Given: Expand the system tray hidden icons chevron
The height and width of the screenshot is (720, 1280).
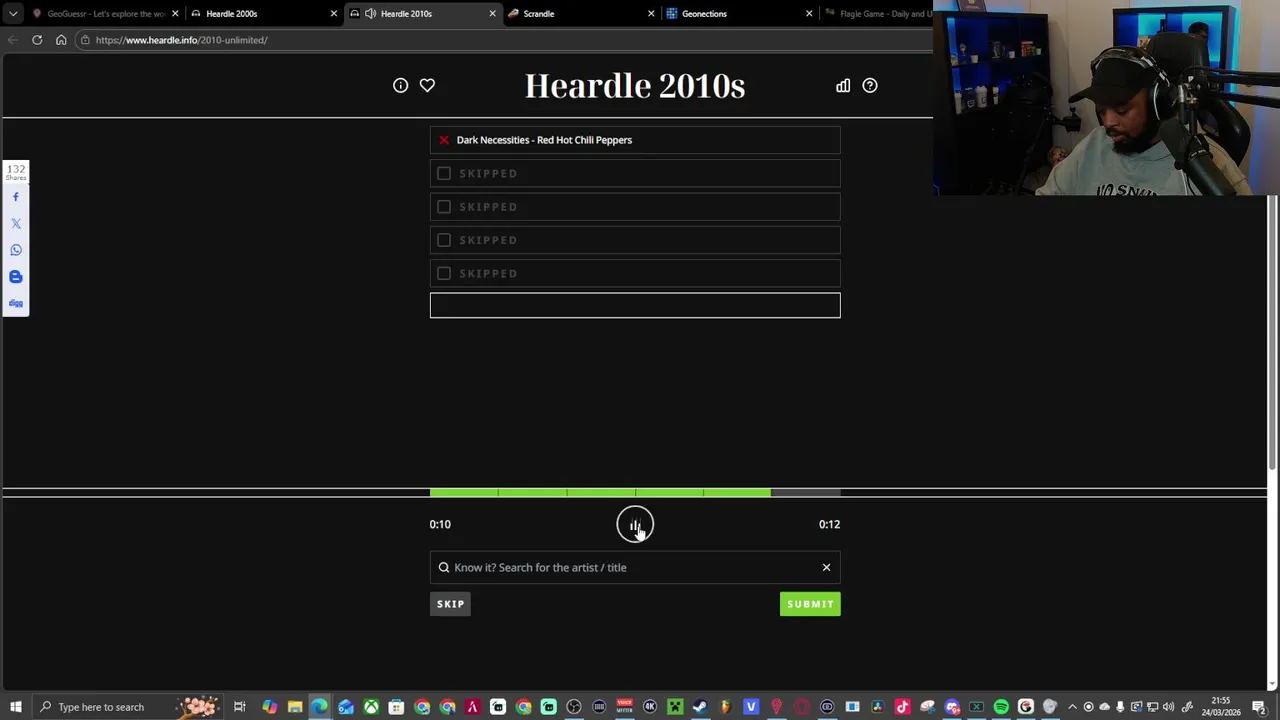Looking at the screenshot, I should pyautogui.click(x=1072, y=707).
